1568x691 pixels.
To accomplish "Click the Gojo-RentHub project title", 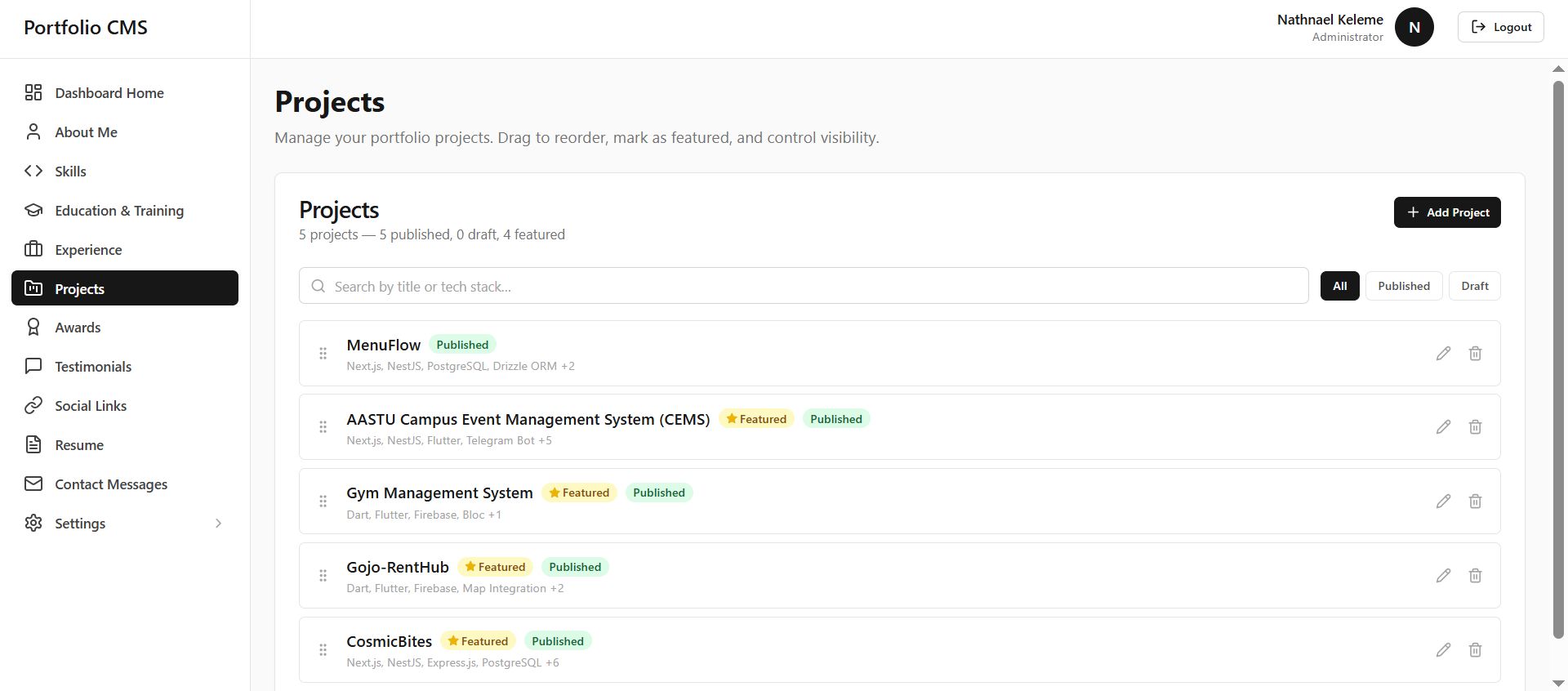I will coord(398,567).
